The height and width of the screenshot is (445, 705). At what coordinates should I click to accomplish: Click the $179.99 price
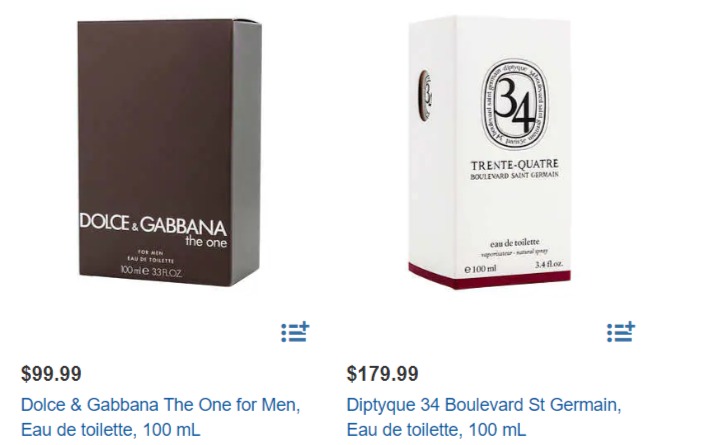coord(382,374)
